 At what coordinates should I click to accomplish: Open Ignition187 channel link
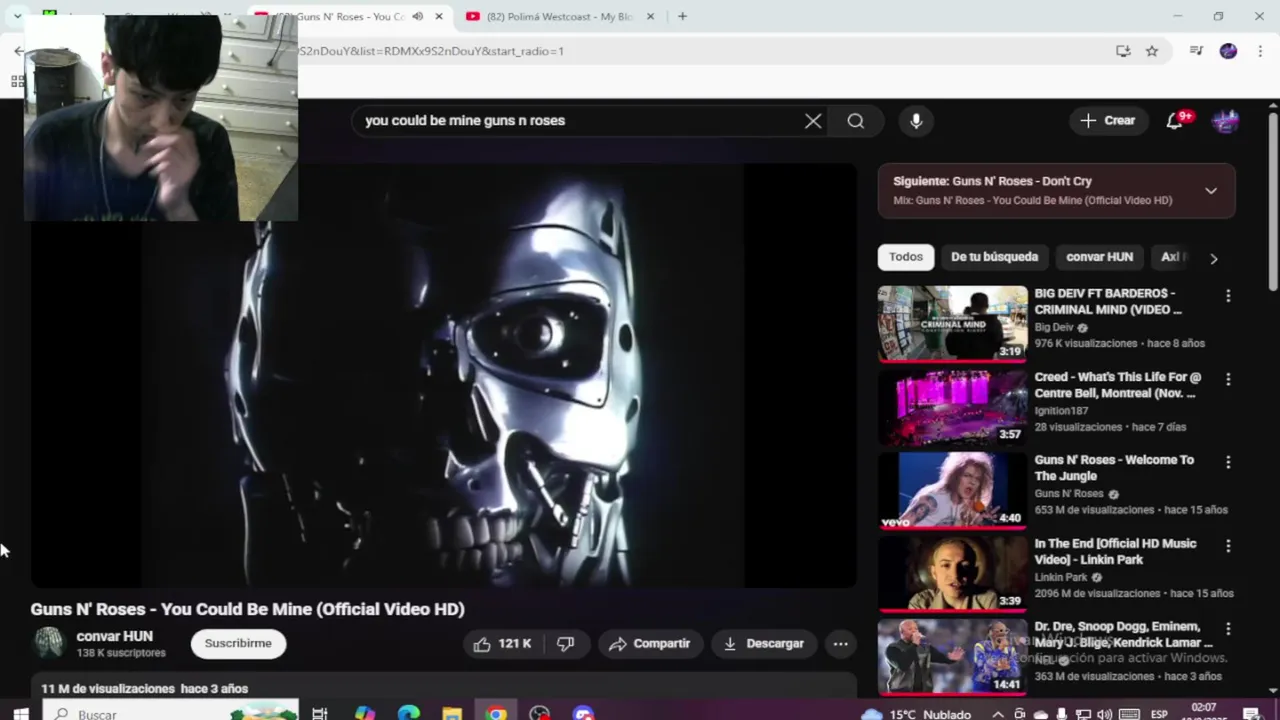[x=1061, y=410]
